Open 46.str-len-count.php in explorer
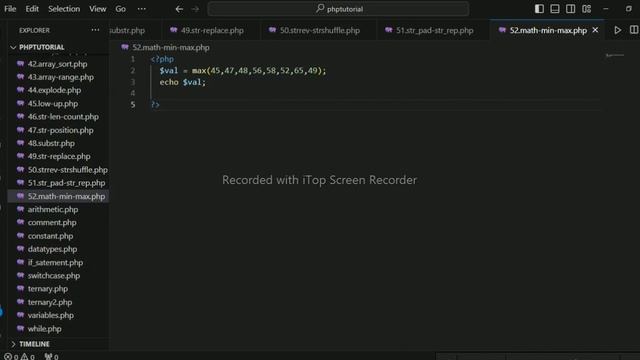The width and height of the screenshot is (640, 360). 58,117
